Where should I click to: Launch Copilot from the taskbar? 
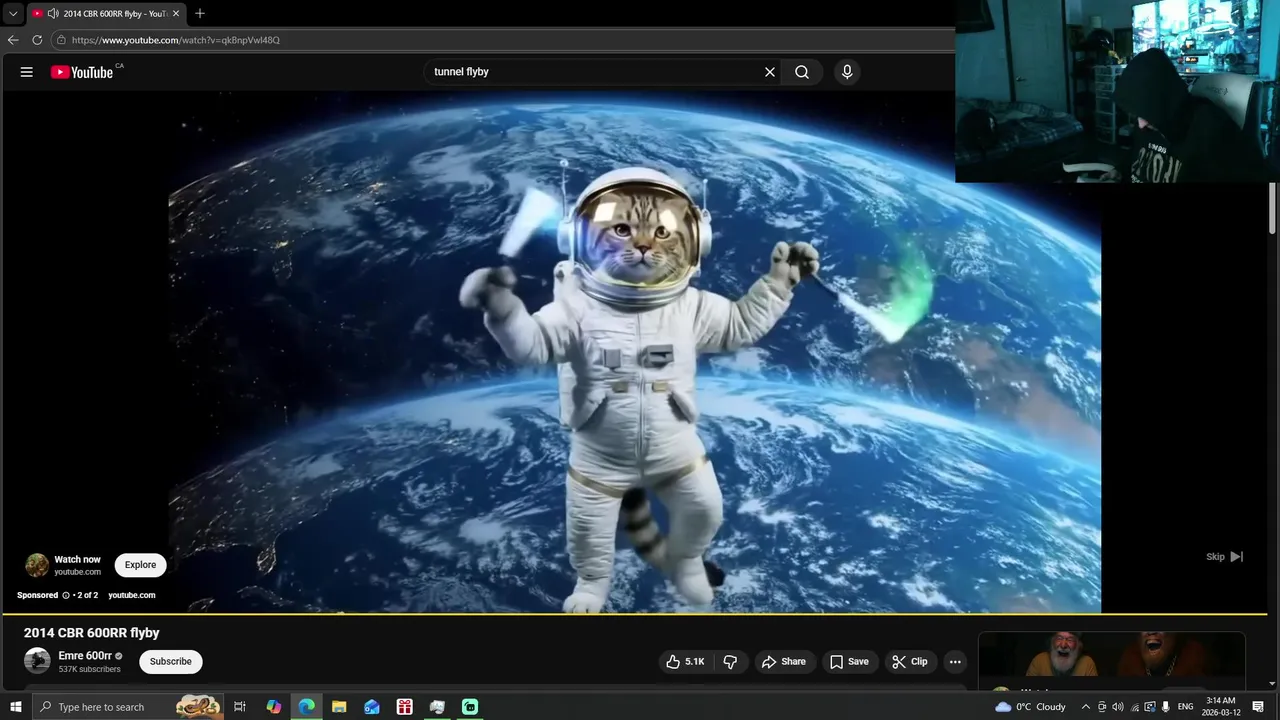[273, 707]
